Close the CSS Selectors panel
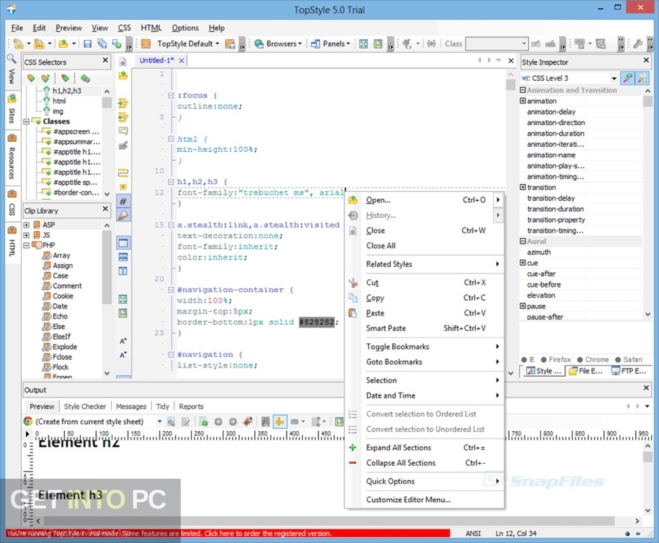659x543 pixels. (x=105, y=61)
